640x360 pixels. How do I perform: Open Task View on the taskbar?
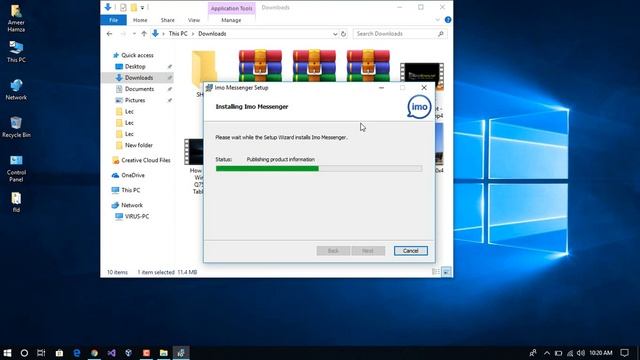(41, 353)
